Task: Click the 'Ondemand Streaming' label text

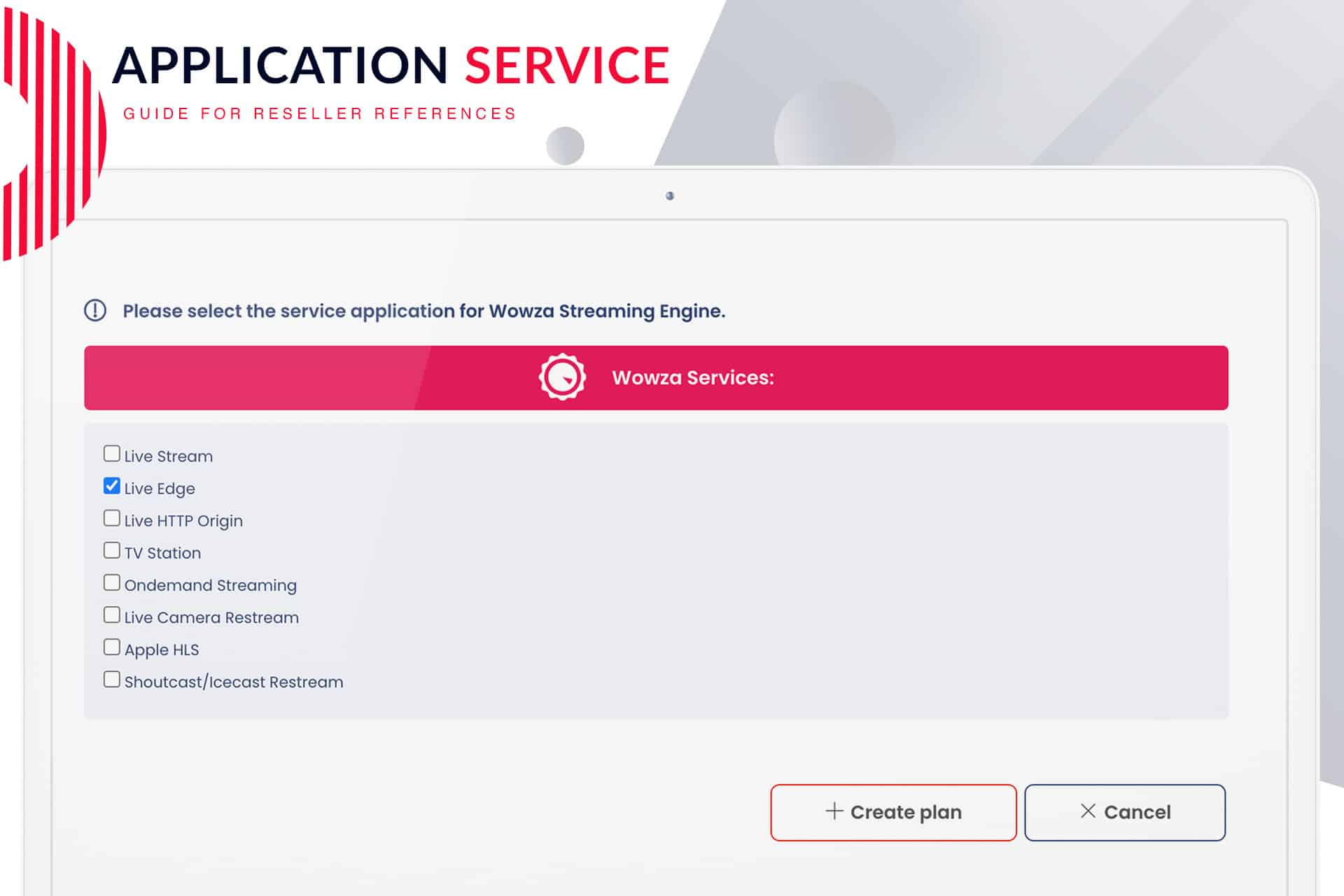Action: (x=211, y=585)
